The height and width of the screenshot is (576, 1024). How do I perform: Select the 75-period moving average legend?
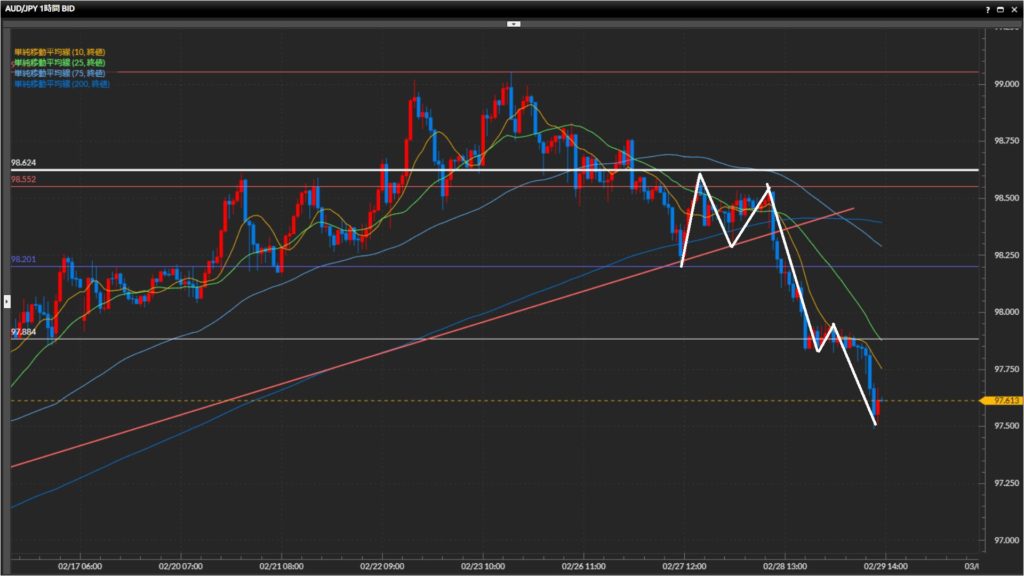[x=60, y=73]
